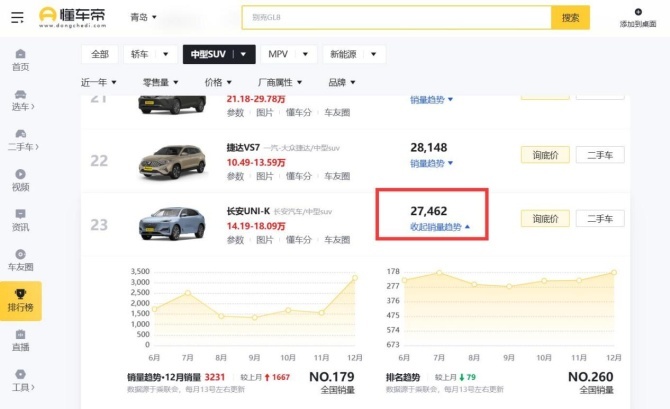Open the 厂商属性 filter dropdown
670x409 pixels.
pos(280,82)
